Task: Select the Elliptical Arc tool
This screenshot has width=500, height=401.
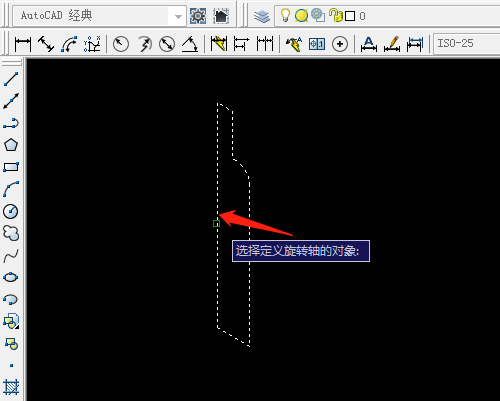Action: pyautogui.click(x=11, y=299)
